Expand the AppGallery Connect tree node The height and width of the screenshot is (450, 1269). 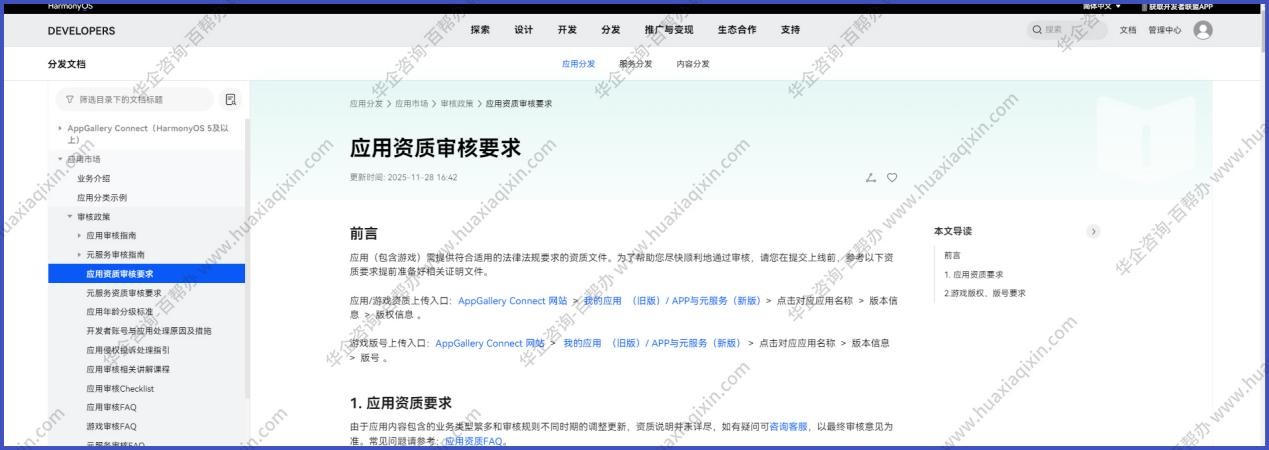click(x=60, y=128)
